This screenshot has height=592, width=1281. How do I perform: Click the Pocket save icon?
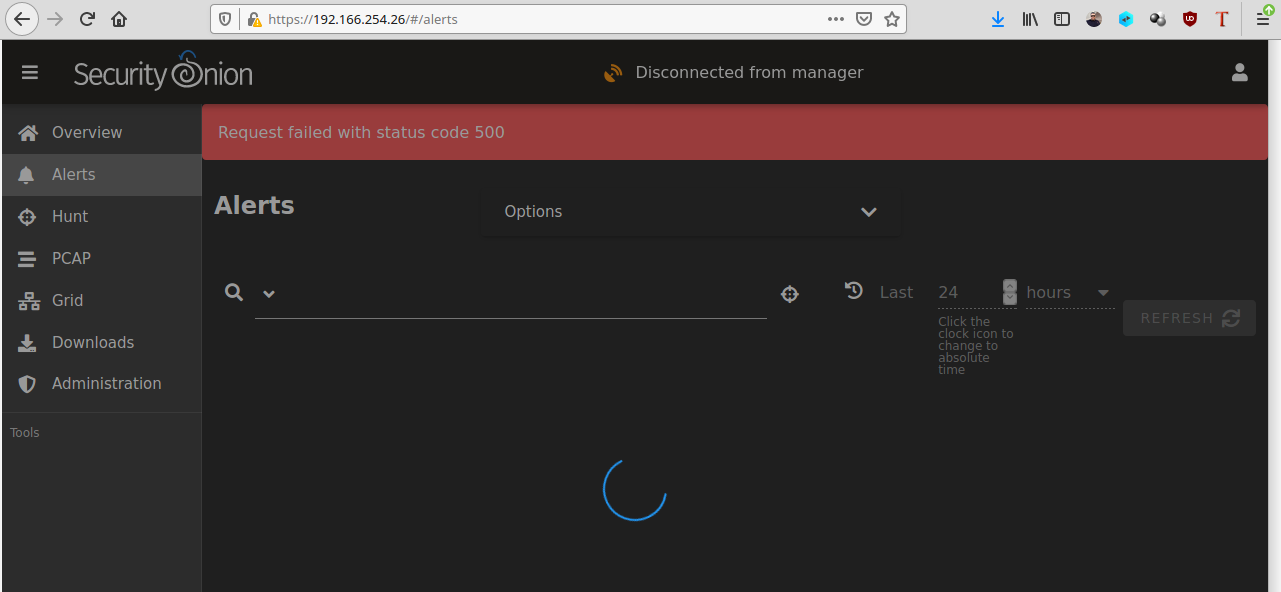(x=864, y=19)
